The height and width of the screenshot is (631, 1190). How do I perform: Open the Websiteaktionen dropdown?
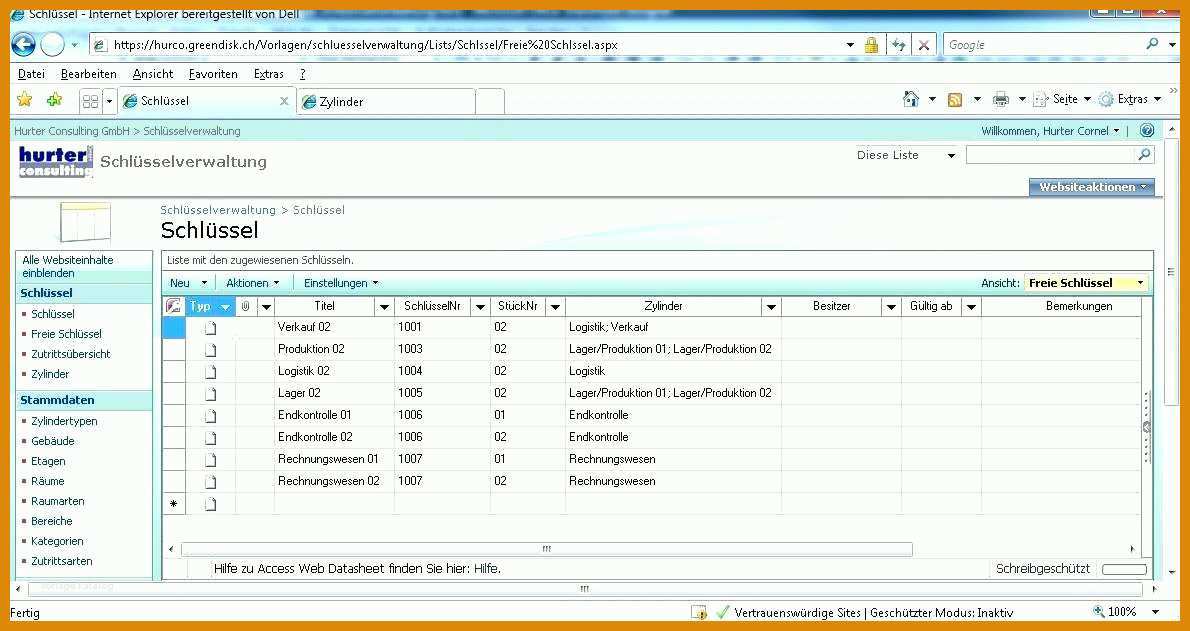pyautogui.click(x=1091, y=187)
